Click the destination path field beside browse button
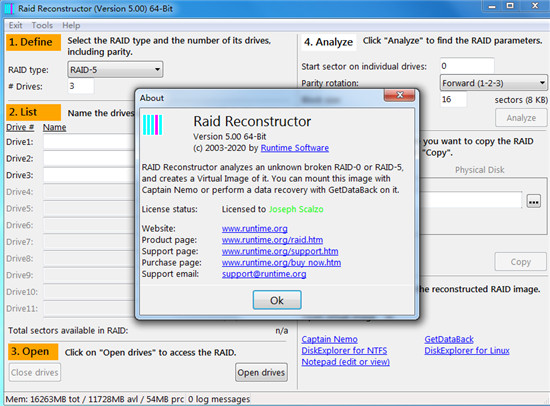550x406 pixels. (x=470, y=200)
